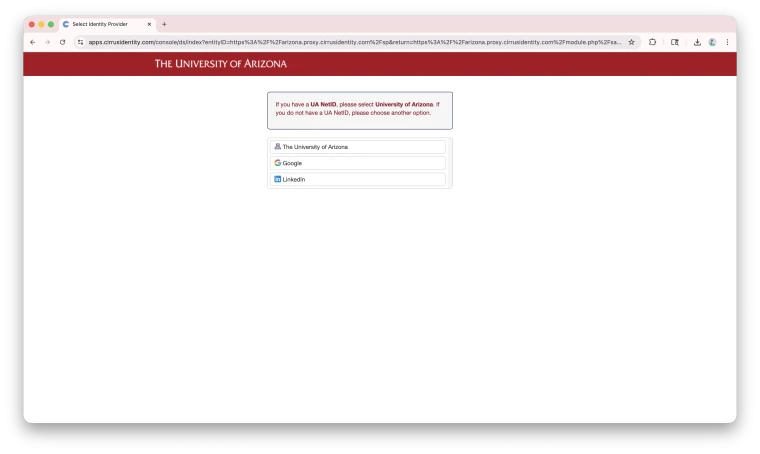The height and width of the screenshot is (454, 760).
Task: Click the green maximize window button
Action: click(x=51, y=24)
